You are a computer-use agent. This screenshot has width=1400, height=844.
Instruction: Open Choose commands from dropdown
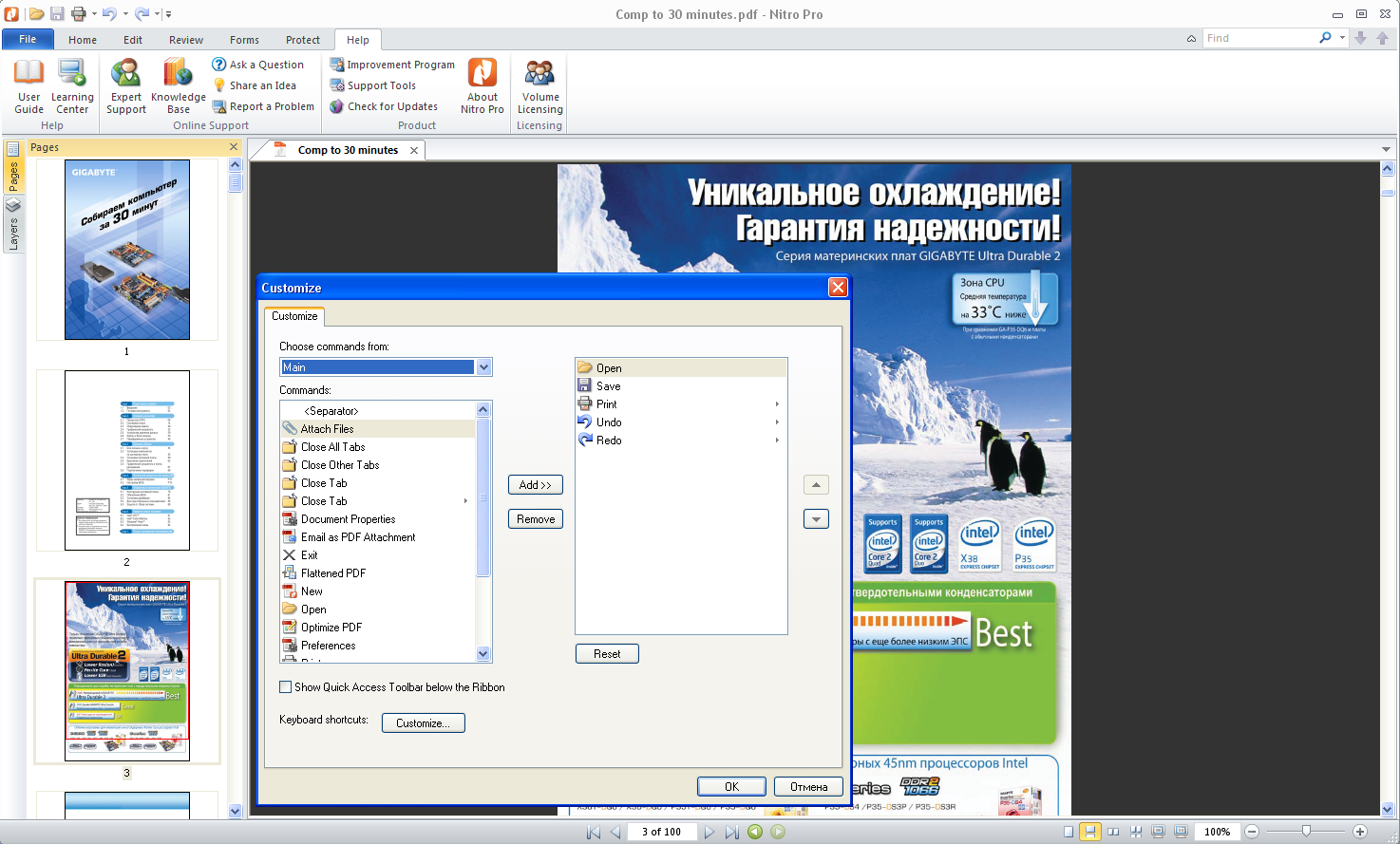[x=484, y=367]
